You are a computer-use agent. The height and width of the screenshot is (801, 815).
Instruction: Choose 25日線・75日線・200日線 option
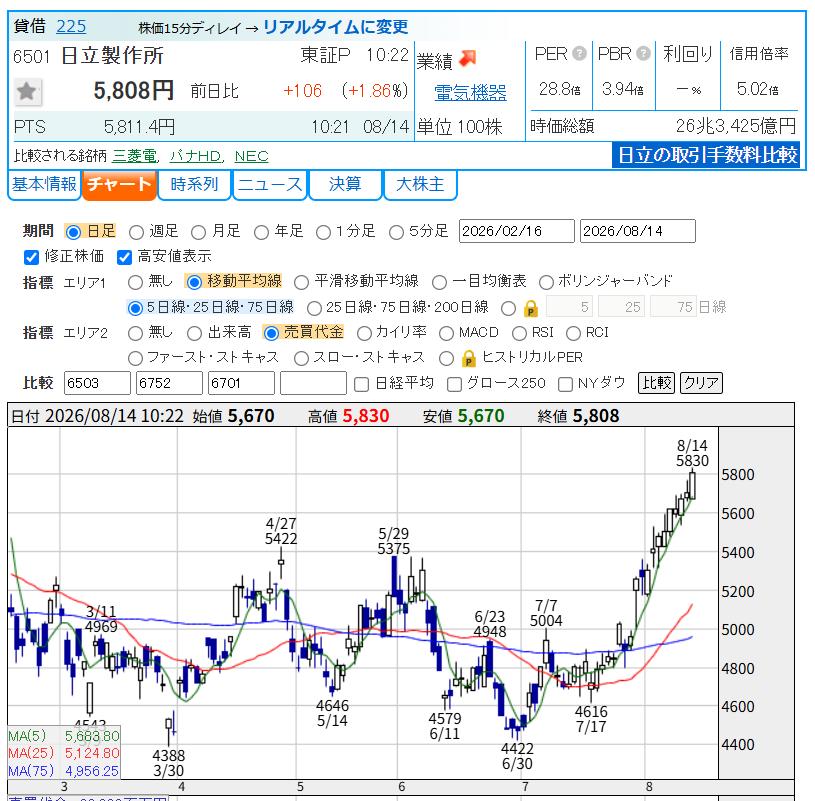314,308
